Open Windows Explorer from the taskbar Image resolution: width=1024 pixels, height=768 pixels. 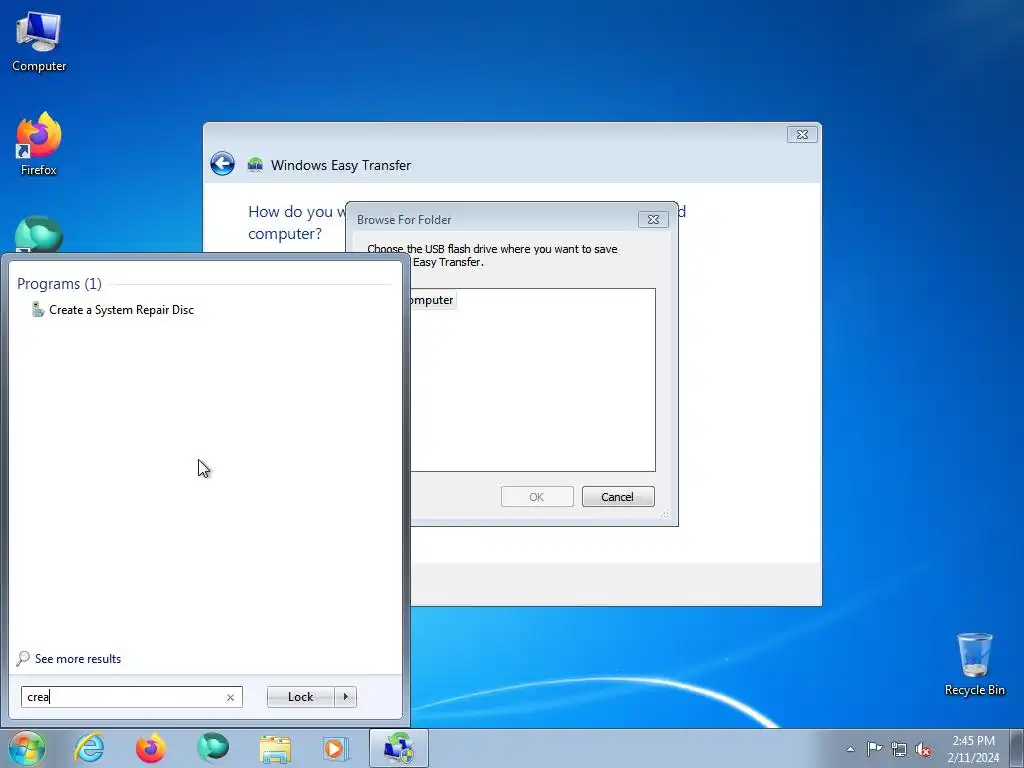[x=275, y=748]
